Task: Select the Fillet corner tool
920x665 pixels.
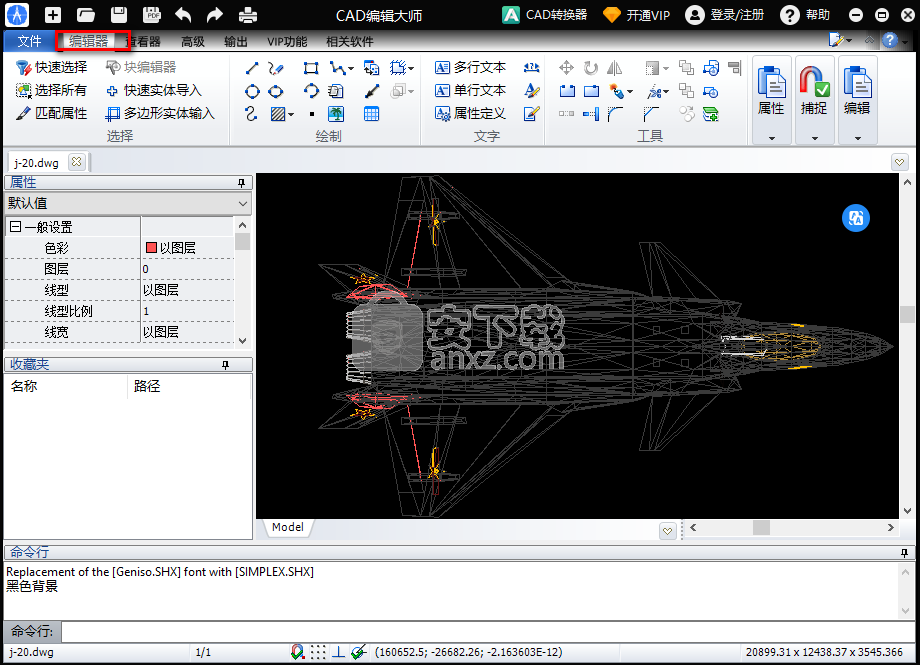Action: 615,114
